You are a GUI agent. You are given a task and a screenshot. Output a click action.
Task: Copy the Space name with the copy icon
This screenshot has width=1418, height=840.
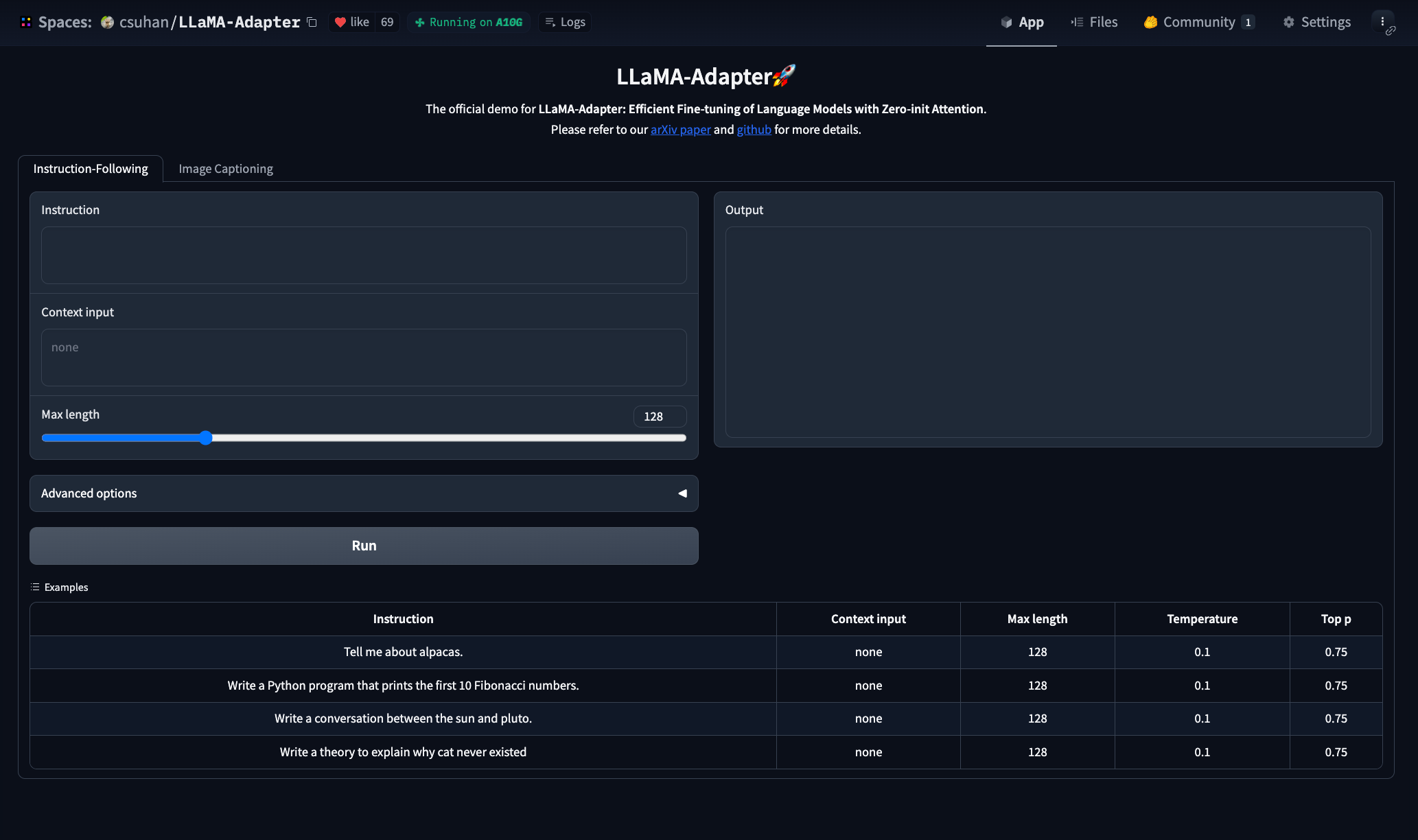click(x=312, y=22)
